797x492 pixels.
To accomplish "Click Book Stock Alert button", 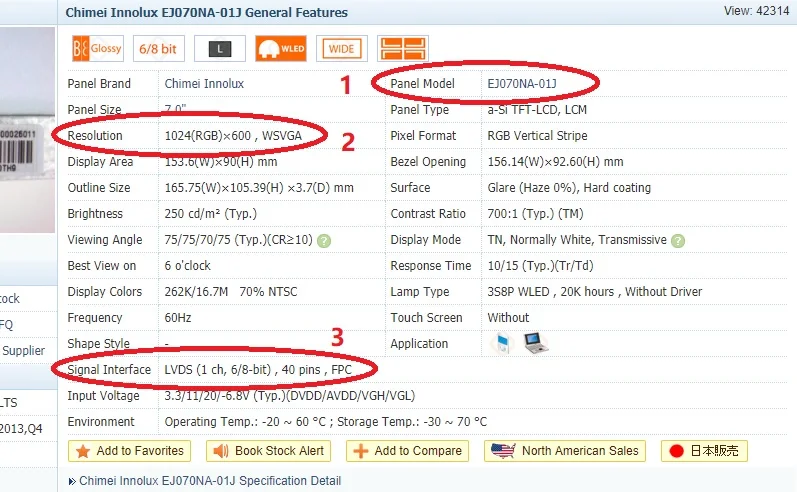I will click(x=268, y=451).
